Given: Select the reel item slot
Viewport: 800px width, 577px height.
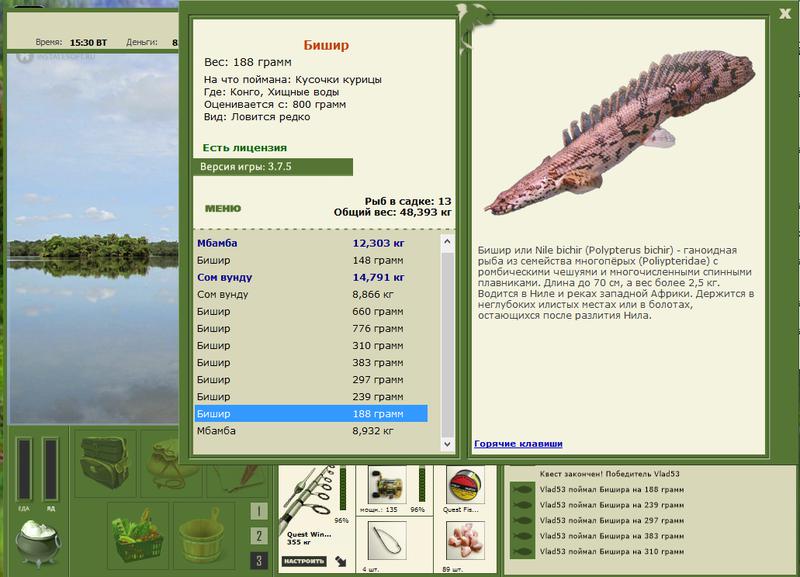Looking at the screenshot, I should [387, 484].
